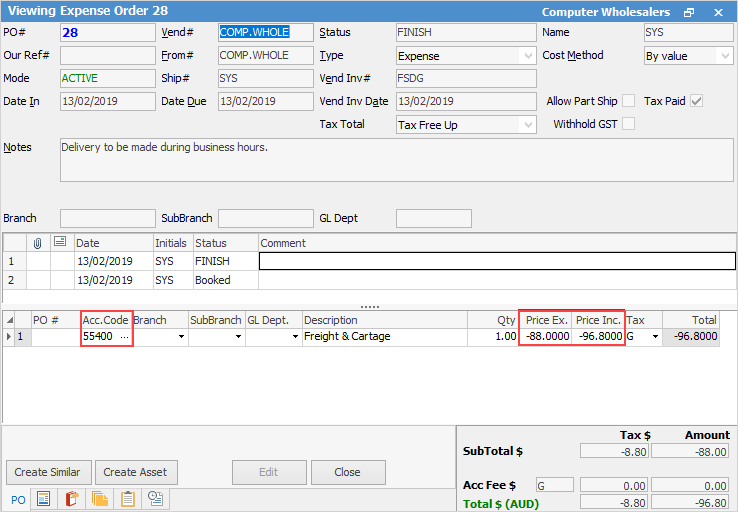Screen dimensions: 738x512
Task: Click the Comment cell in row 1
Action: click(497, 261)
